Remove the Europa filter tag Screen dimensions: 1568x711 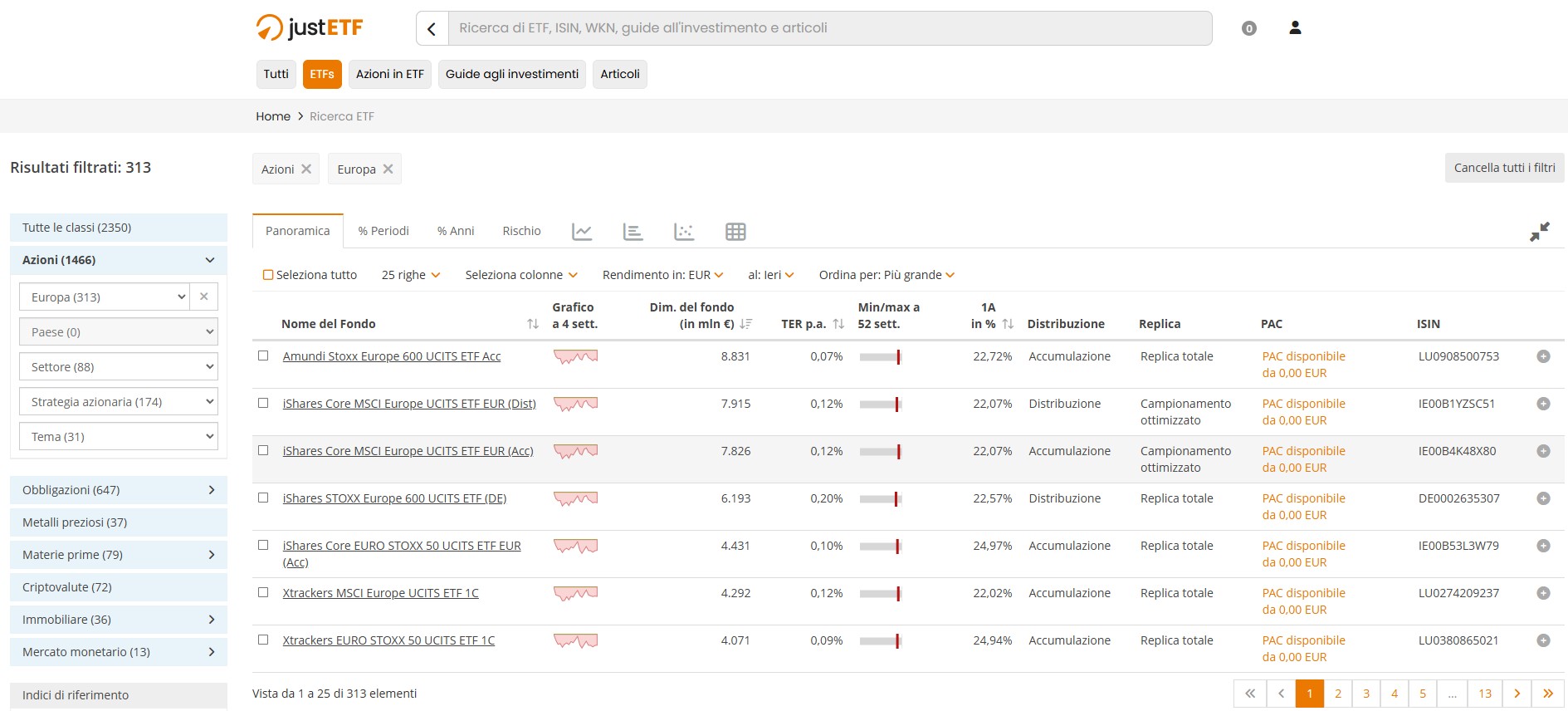tap(388, 169)
